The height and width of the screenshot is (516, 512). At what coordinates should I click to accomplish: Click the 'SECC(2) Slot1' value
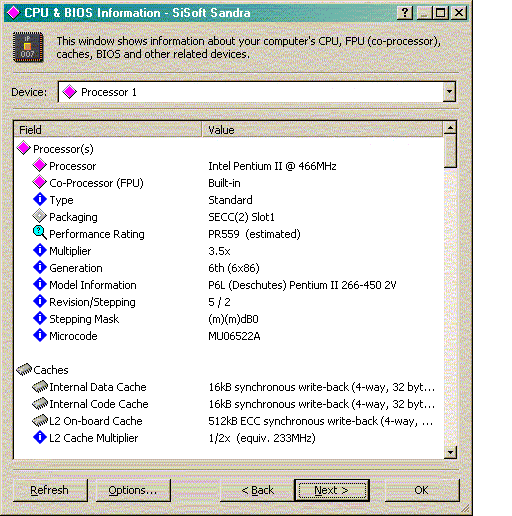click(241, 217)
